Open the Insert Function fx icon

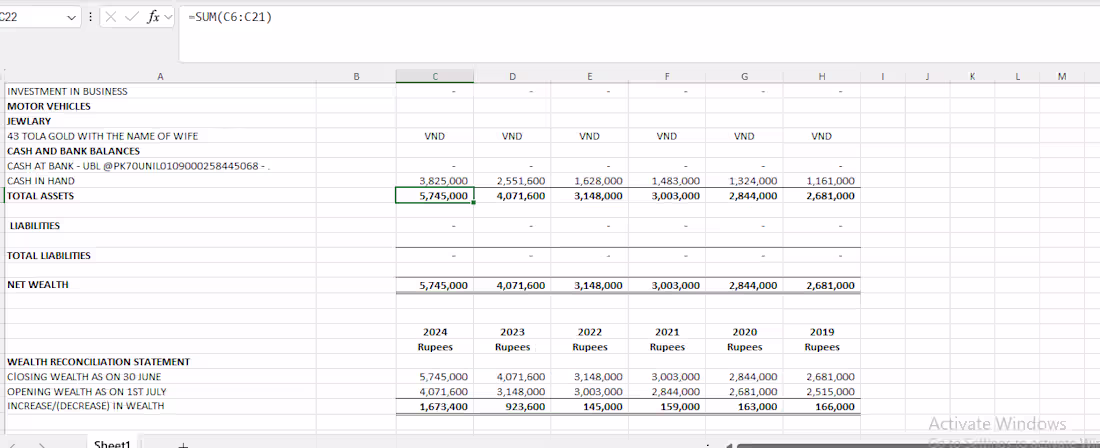153,17
